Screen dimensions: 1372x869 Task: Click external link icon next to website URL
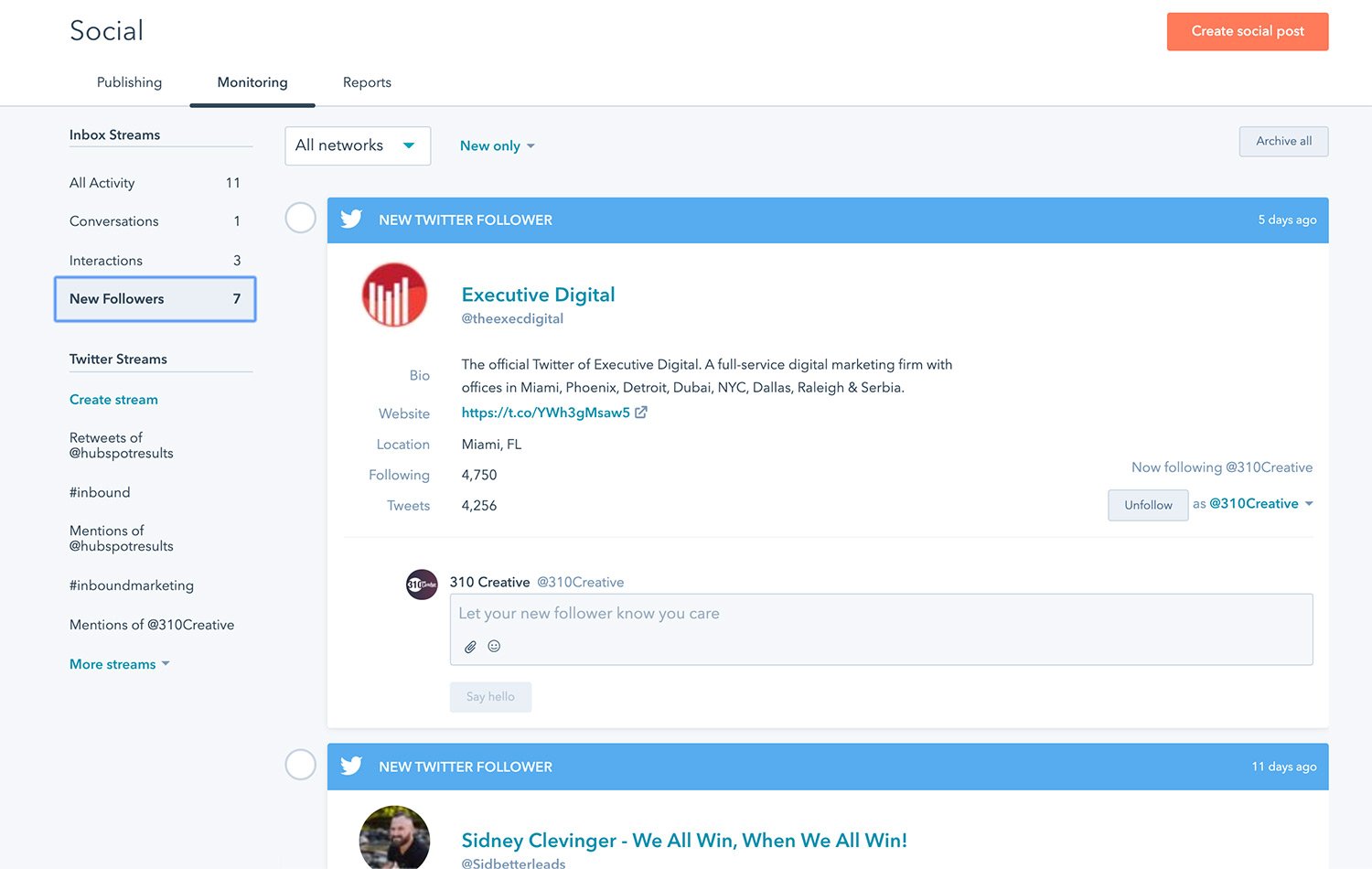click(641, 413)
